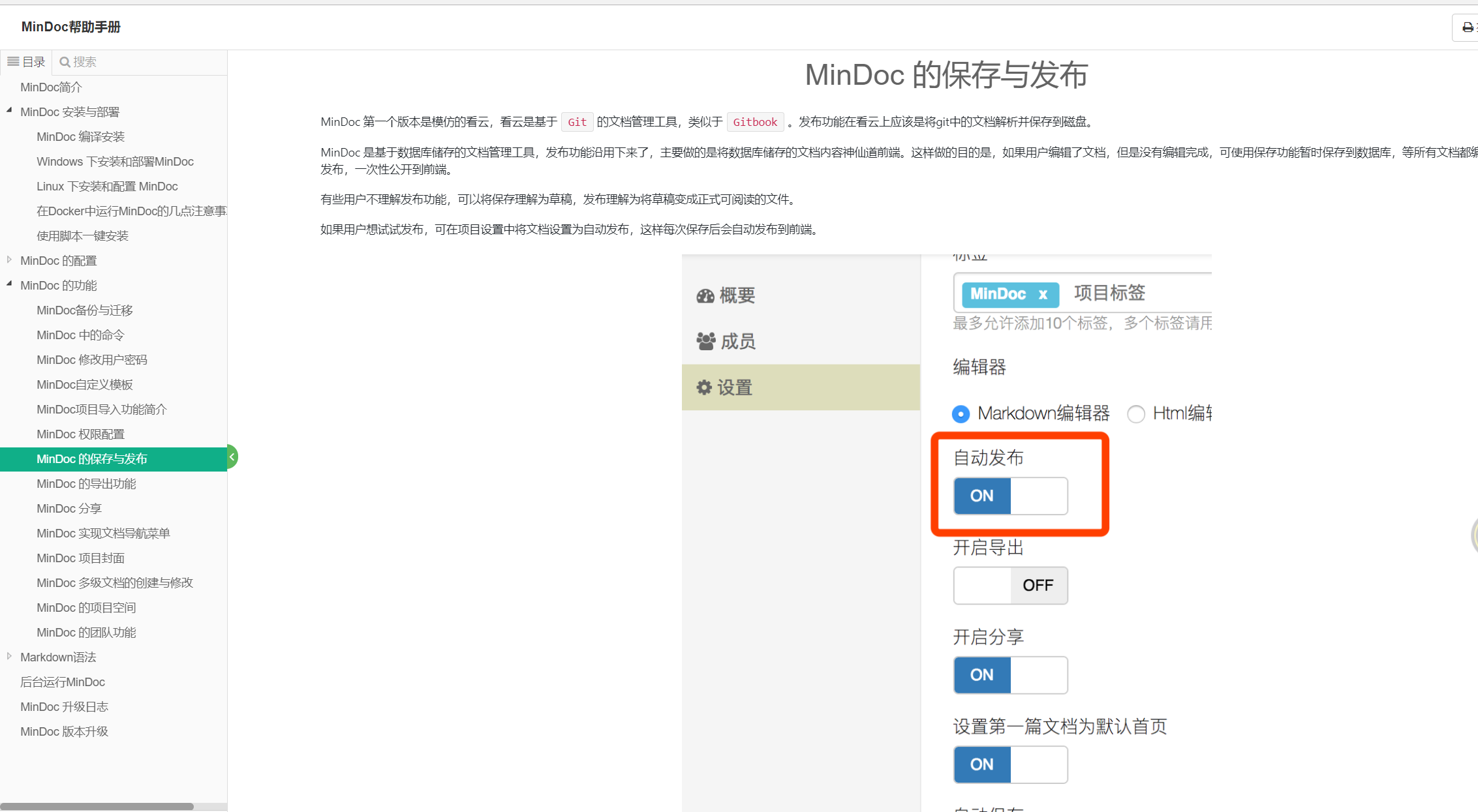Click the print icon button at top right
This screenshot has height=812, width=1478.
(1468, 27)
